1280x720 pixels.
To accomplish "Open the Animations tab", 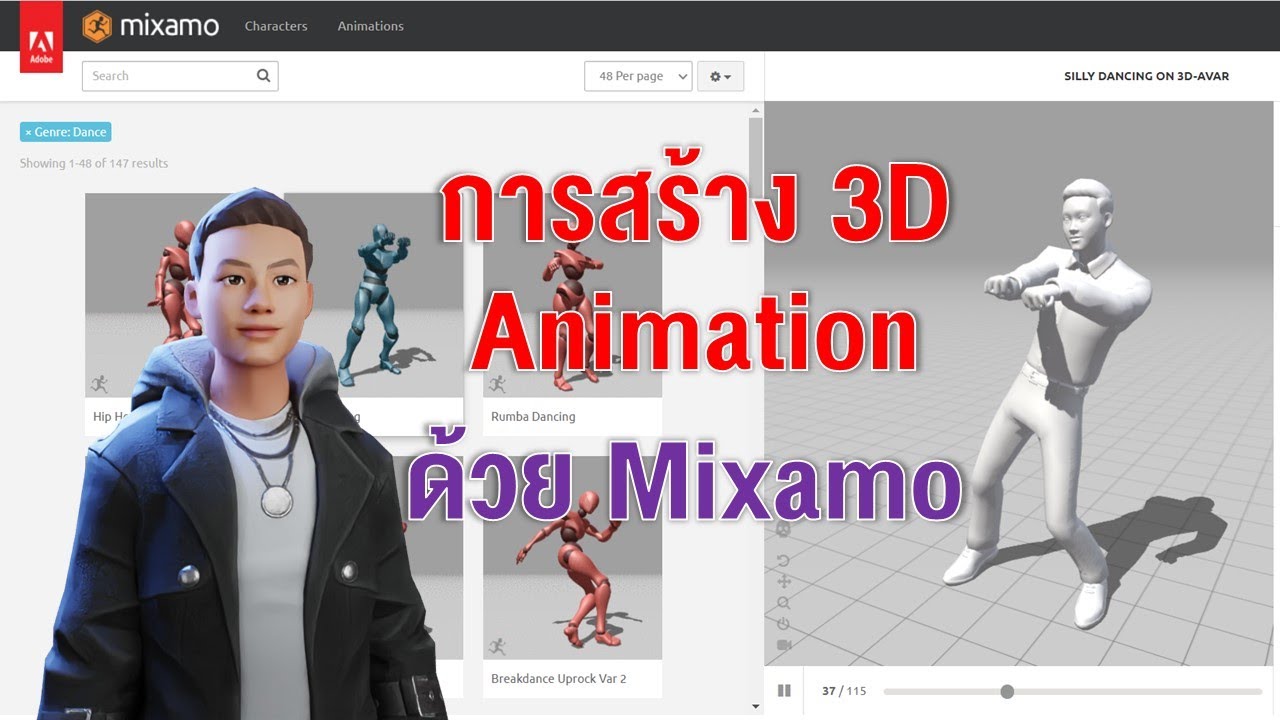I will pyautogui.click(x=370, y=26).
